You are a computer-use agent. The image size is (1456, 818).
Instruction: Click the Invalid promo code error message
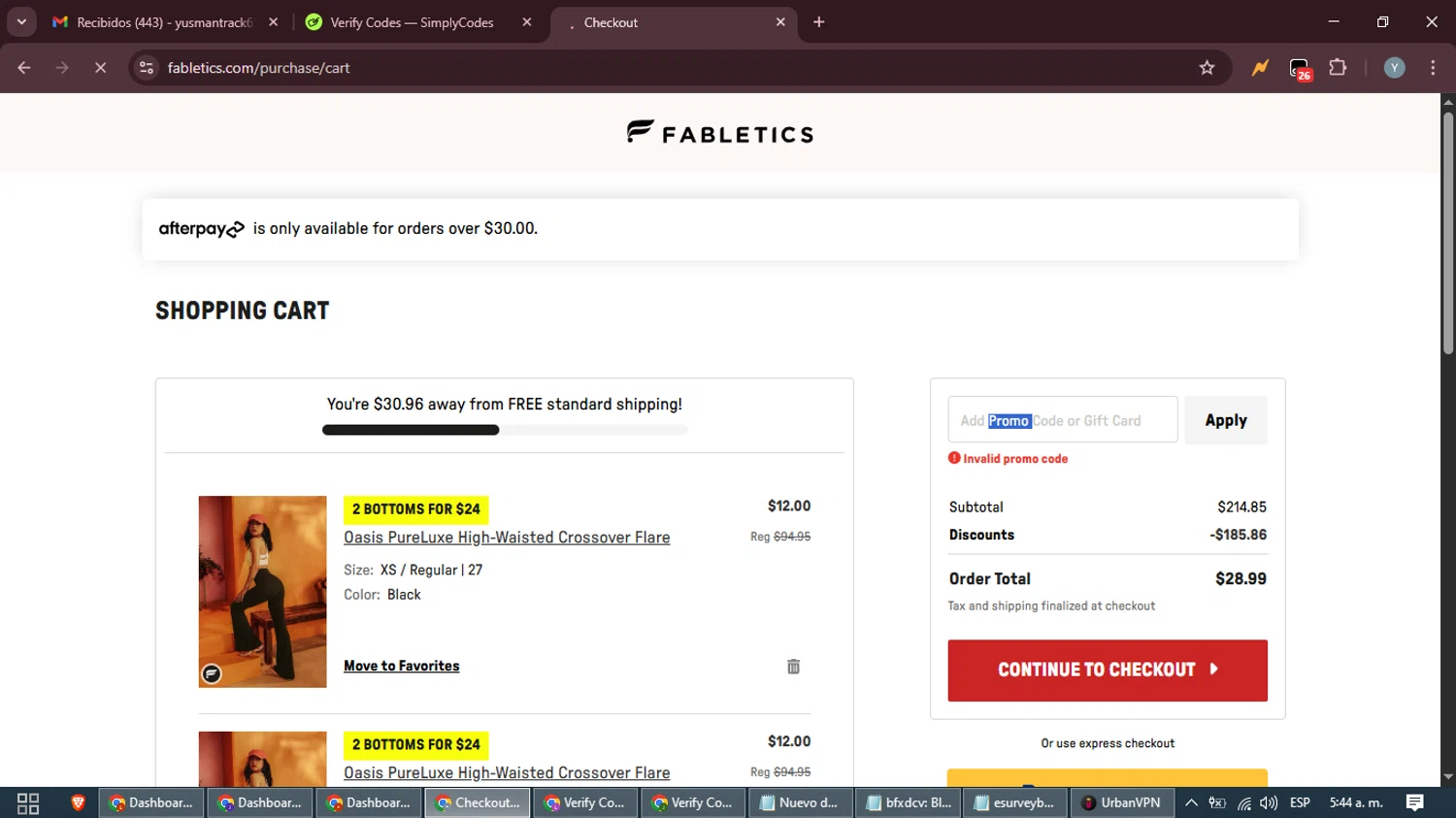click(x=1009, y=459)
